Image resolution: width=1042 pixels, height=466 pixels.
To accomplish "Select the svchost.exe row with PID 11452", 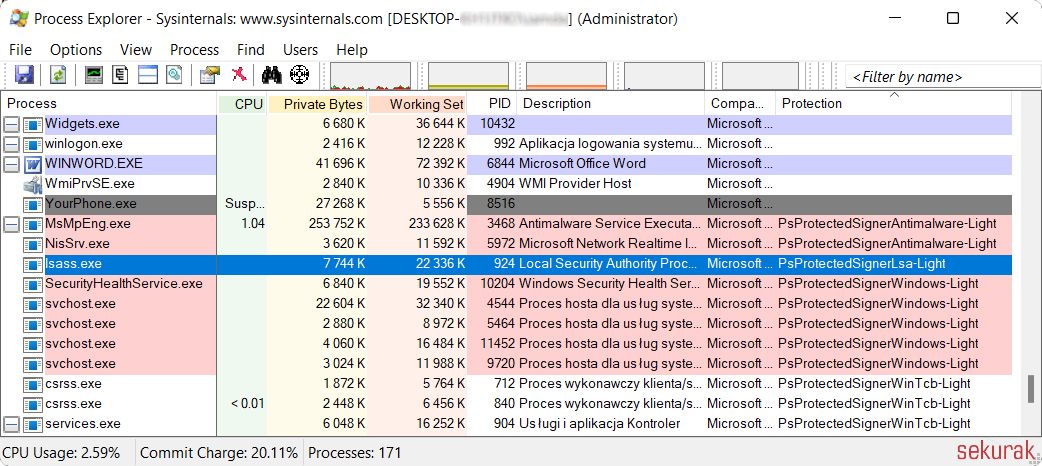I will point(507,344).
